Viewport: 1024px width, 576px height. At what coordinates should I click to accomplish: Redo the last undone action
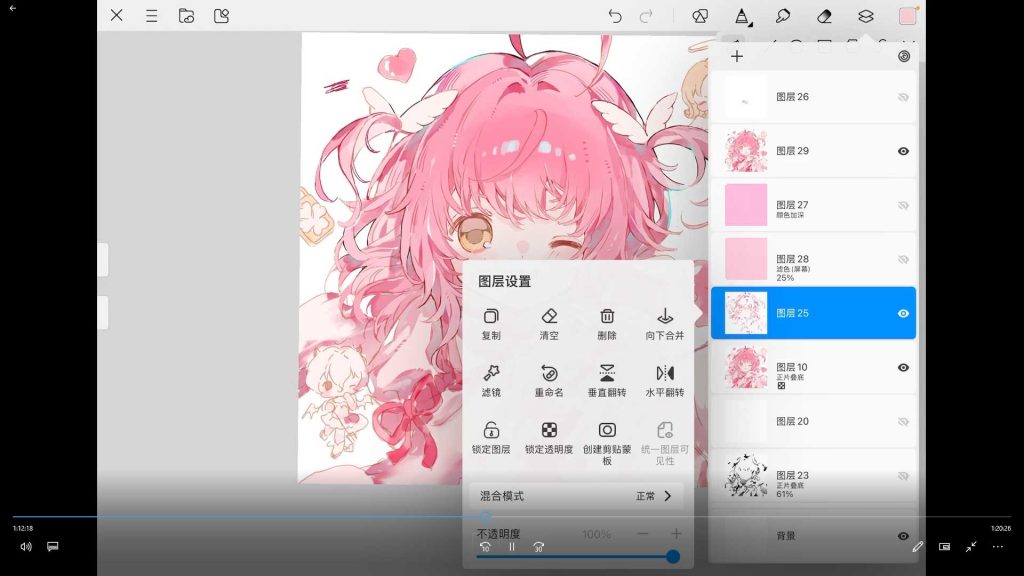646,16
